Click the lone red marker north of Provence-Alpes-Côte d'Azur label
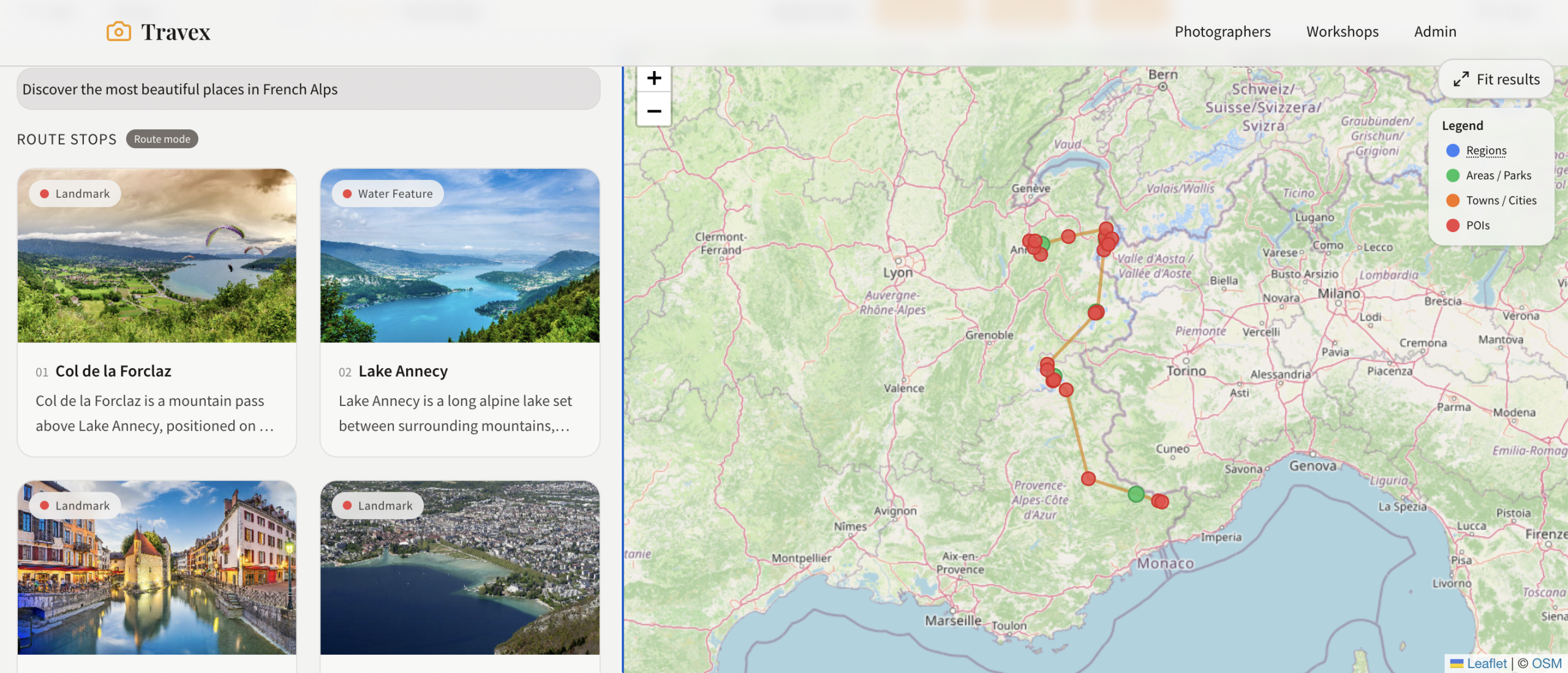 click(x=1088, y=478)
